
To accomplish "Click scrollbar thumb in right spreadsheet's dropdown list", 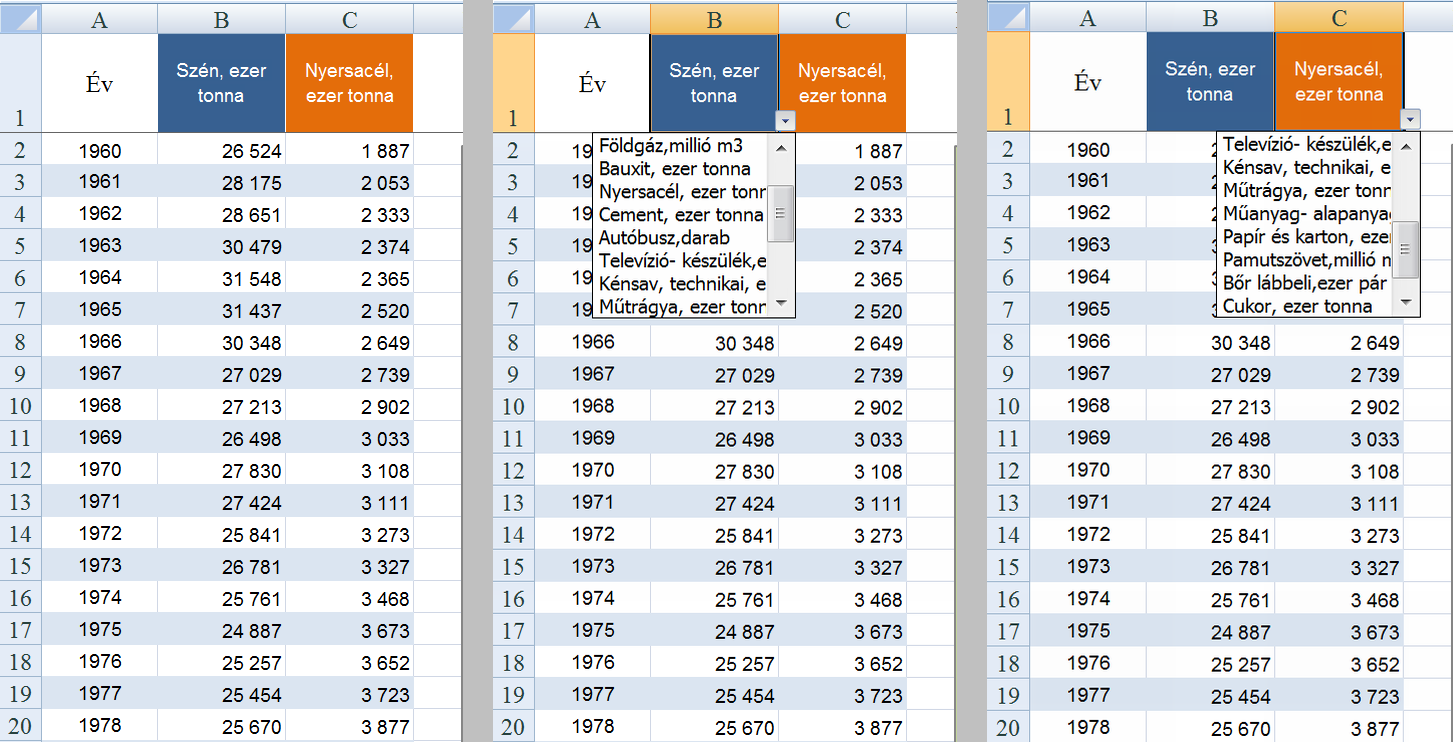I will coord(1407,249).
